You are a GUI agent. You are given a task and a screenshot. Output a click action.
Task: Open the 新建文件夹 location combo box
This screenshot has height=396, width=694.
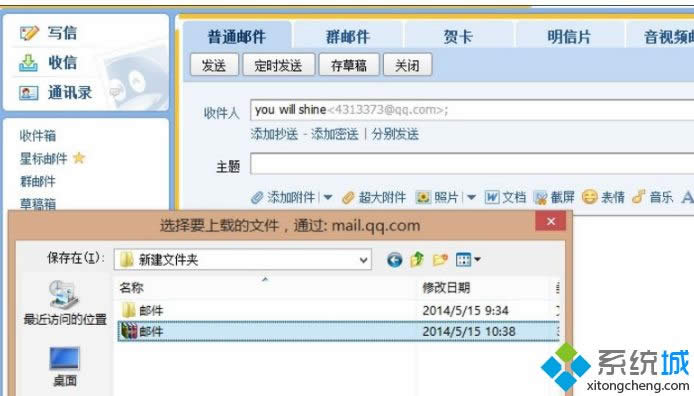tap(243, 260)
